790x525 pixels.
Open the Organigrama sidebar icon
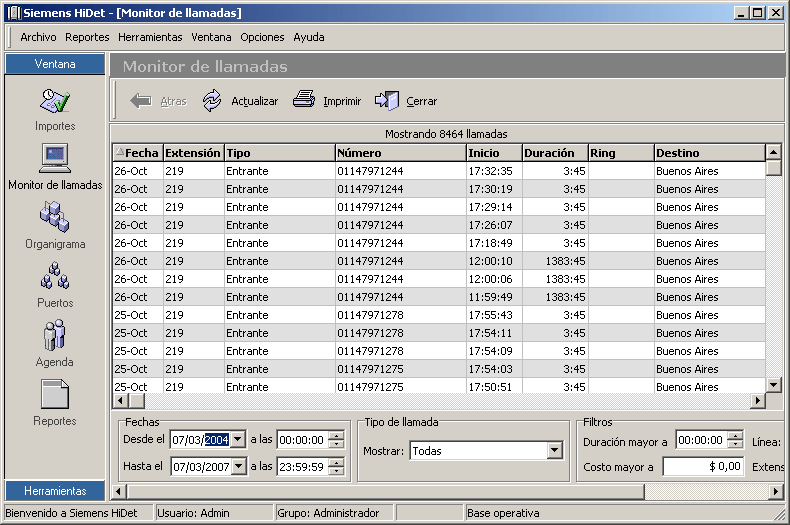(x=55, y=217)
